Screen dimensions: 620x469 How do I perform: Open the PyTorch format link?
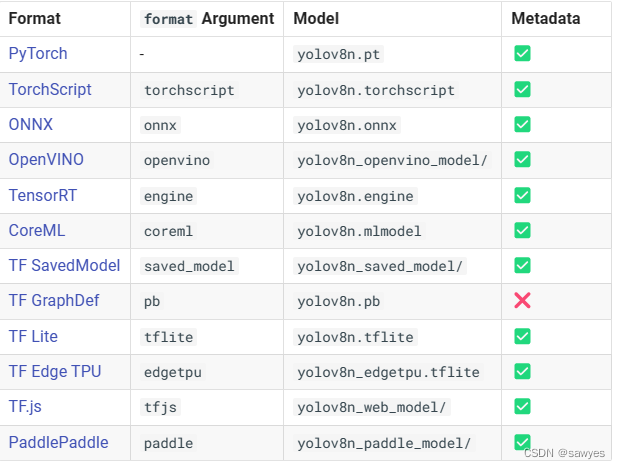coord(38,54)
